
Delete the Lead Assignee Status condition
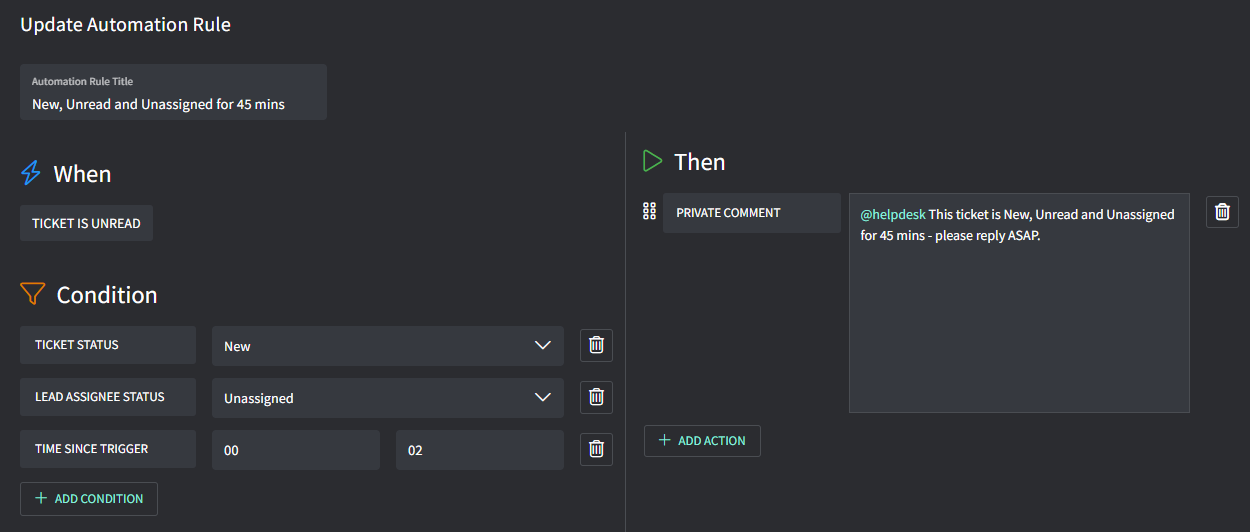click(x=596, y=397)
